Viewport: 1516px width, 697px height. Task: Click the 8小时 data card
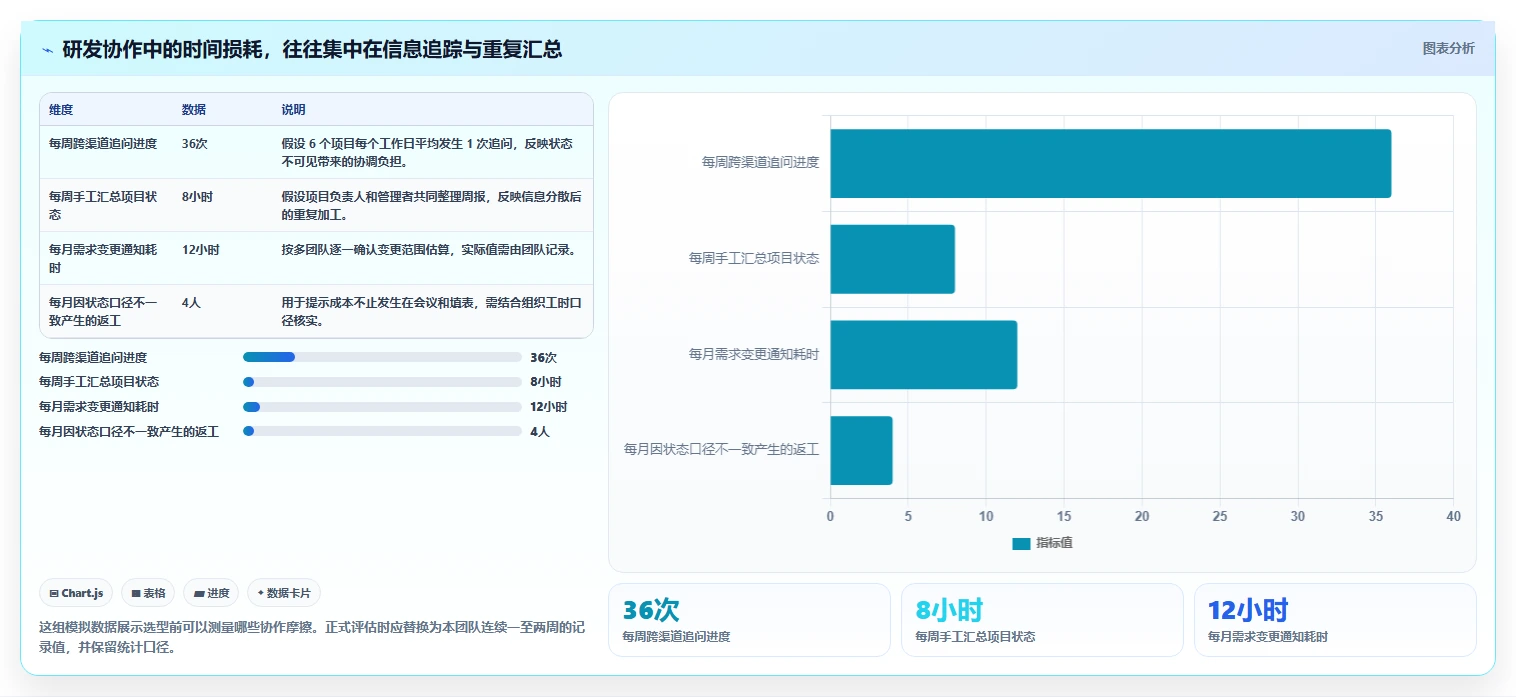click(1042, 620)
